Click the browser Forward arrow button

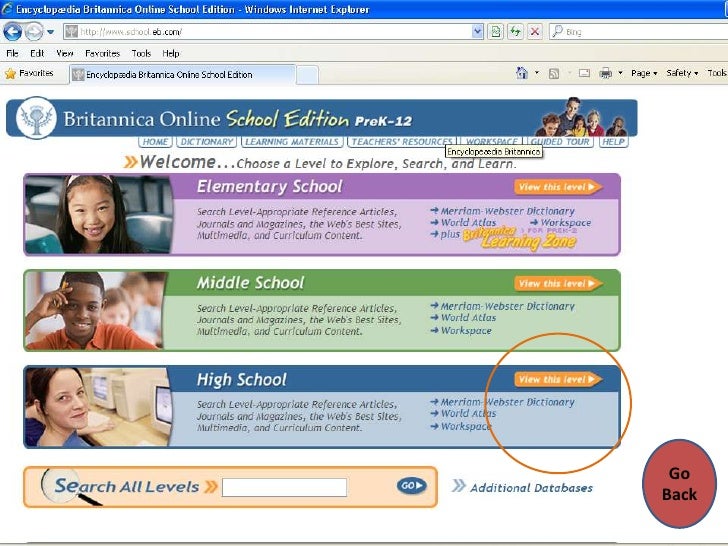[x=33, y=32]
